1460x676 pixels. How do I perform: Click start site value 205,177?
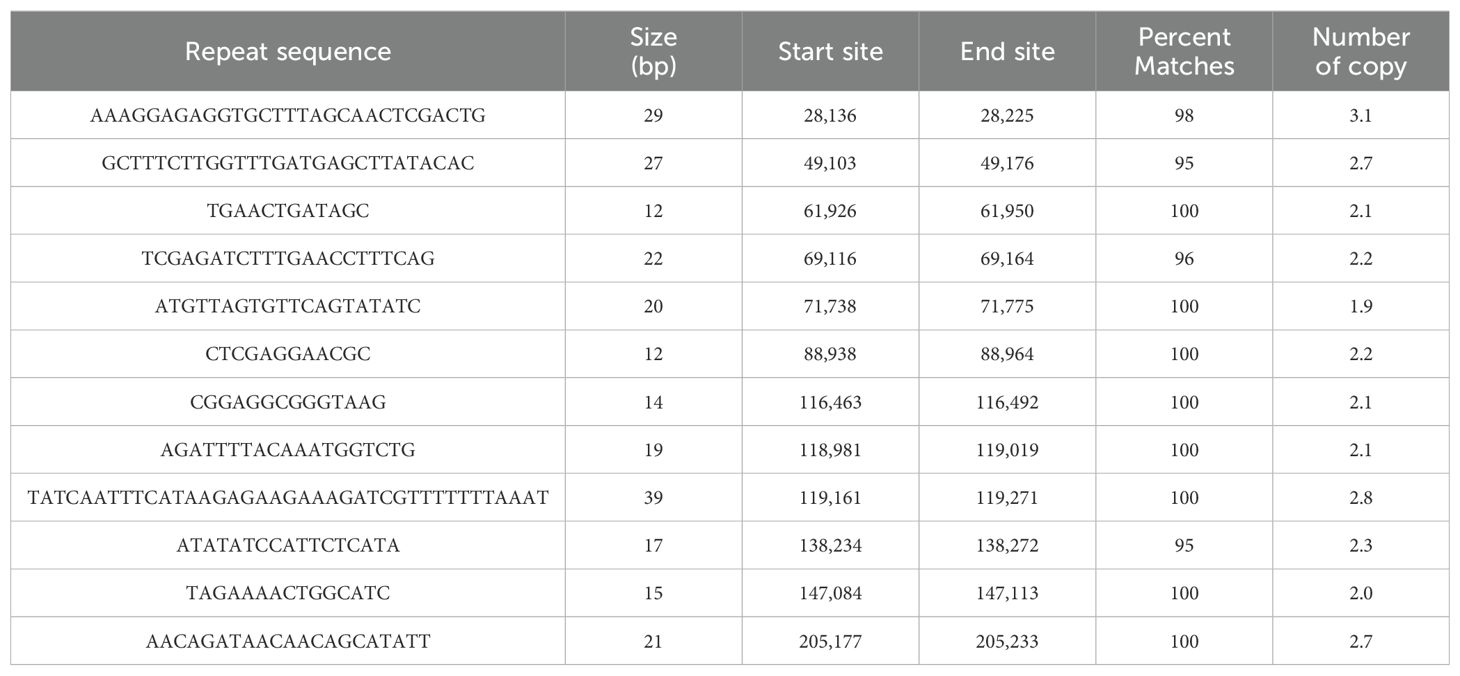point(830,641)
